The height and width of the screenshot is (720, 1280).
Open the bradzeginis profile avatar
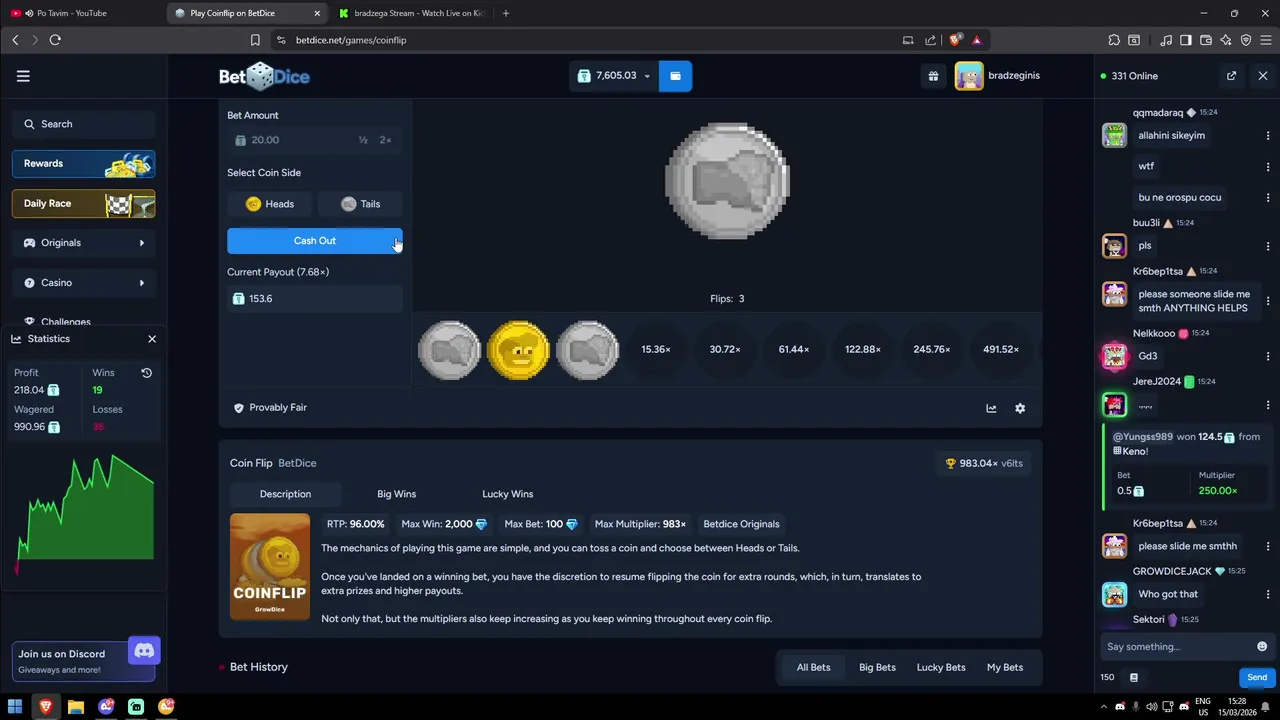coord(969,76)
